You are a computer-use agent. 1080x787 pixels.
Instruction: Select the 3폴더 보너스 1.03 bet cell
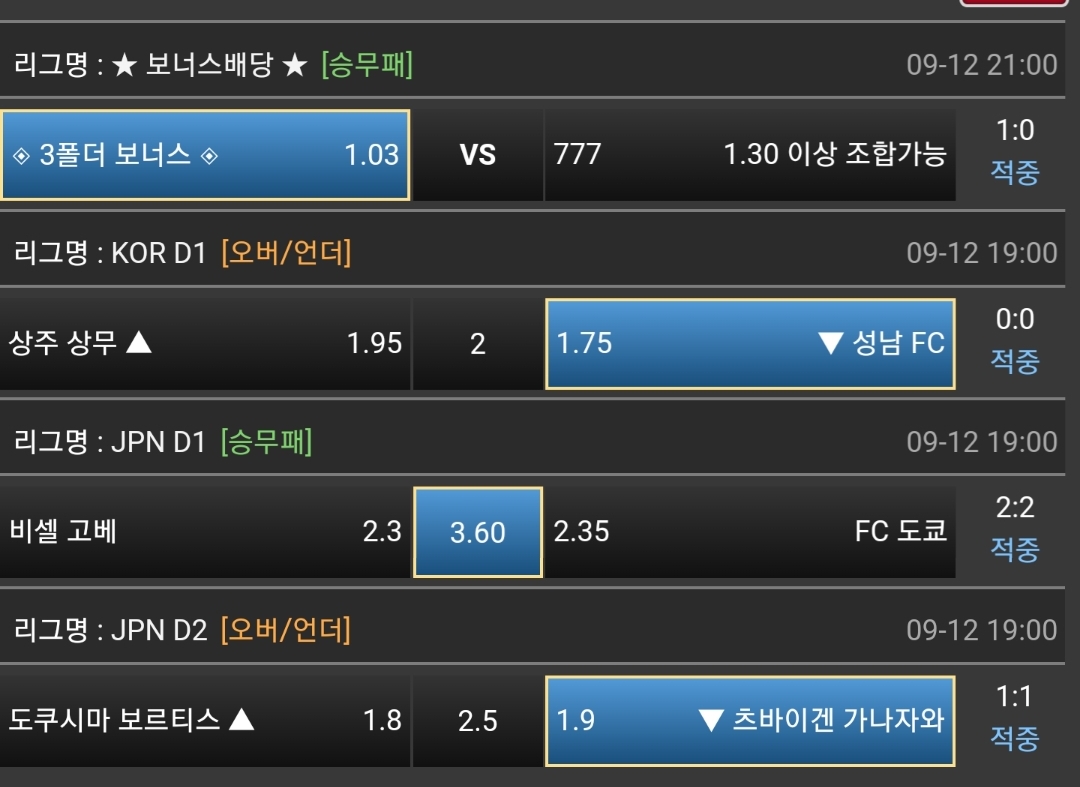click(205, 155)
